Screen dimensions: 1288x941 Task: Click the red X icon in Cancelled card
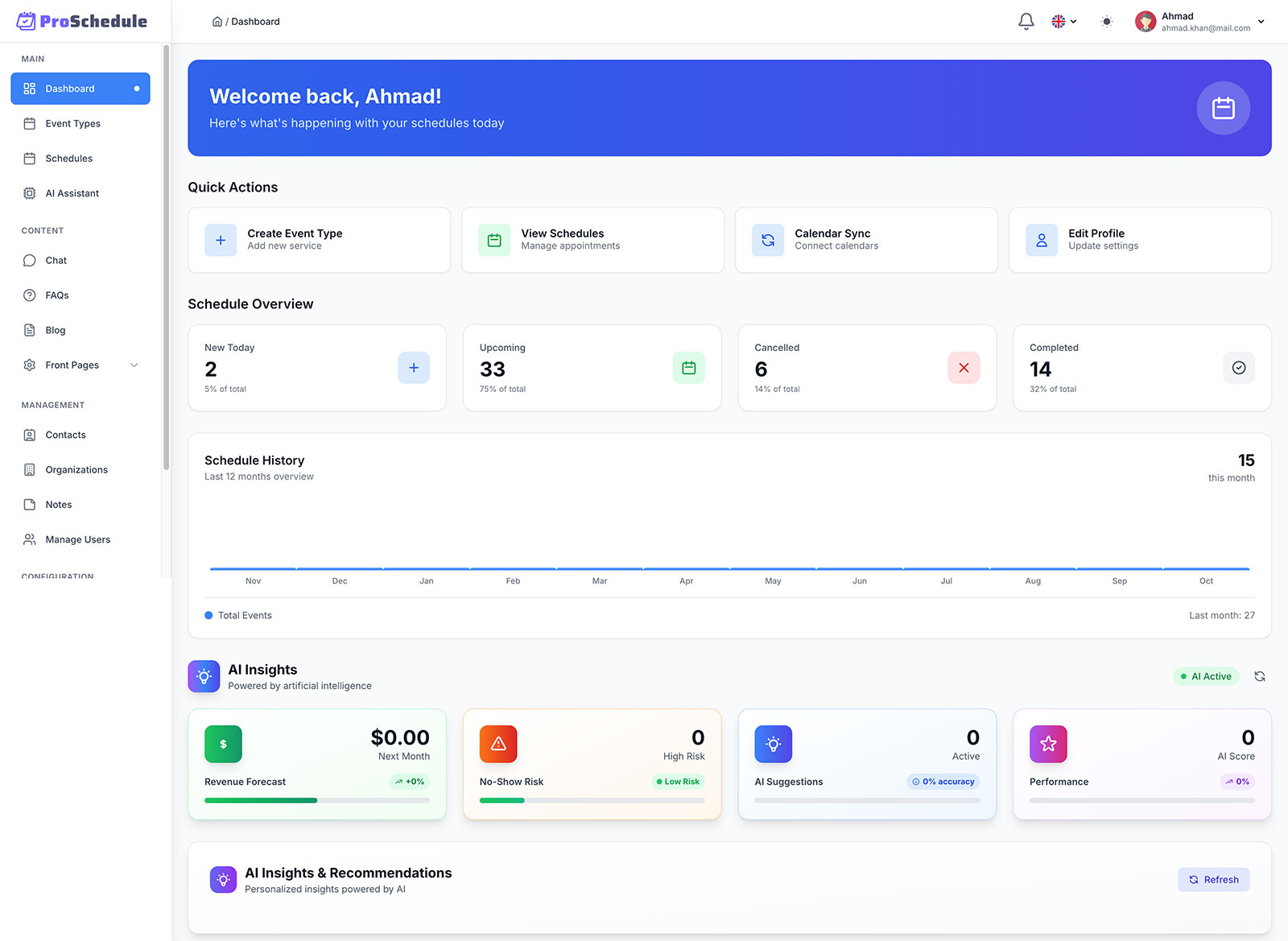964,368
